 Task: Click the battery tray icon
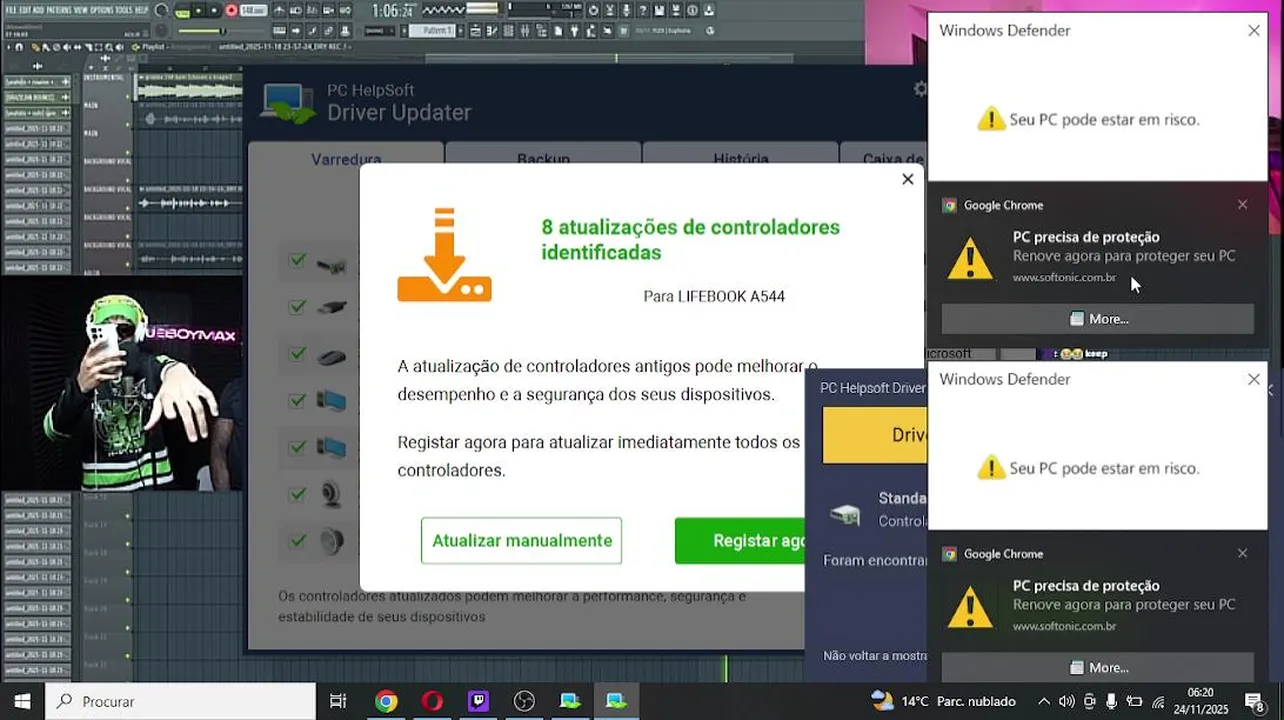1134,701
